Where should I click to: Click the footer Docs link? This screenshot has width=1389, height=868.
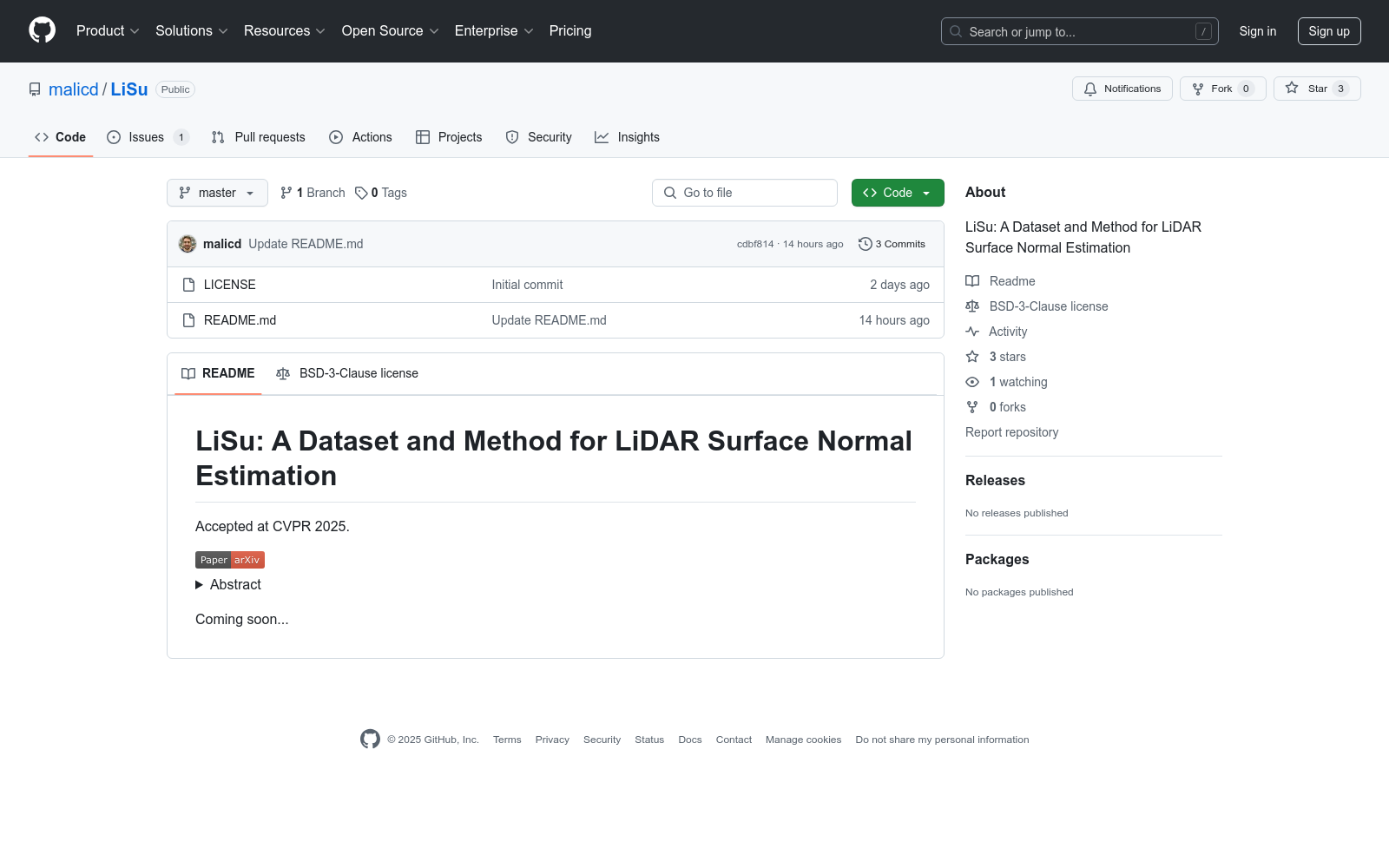click(690, 740)
